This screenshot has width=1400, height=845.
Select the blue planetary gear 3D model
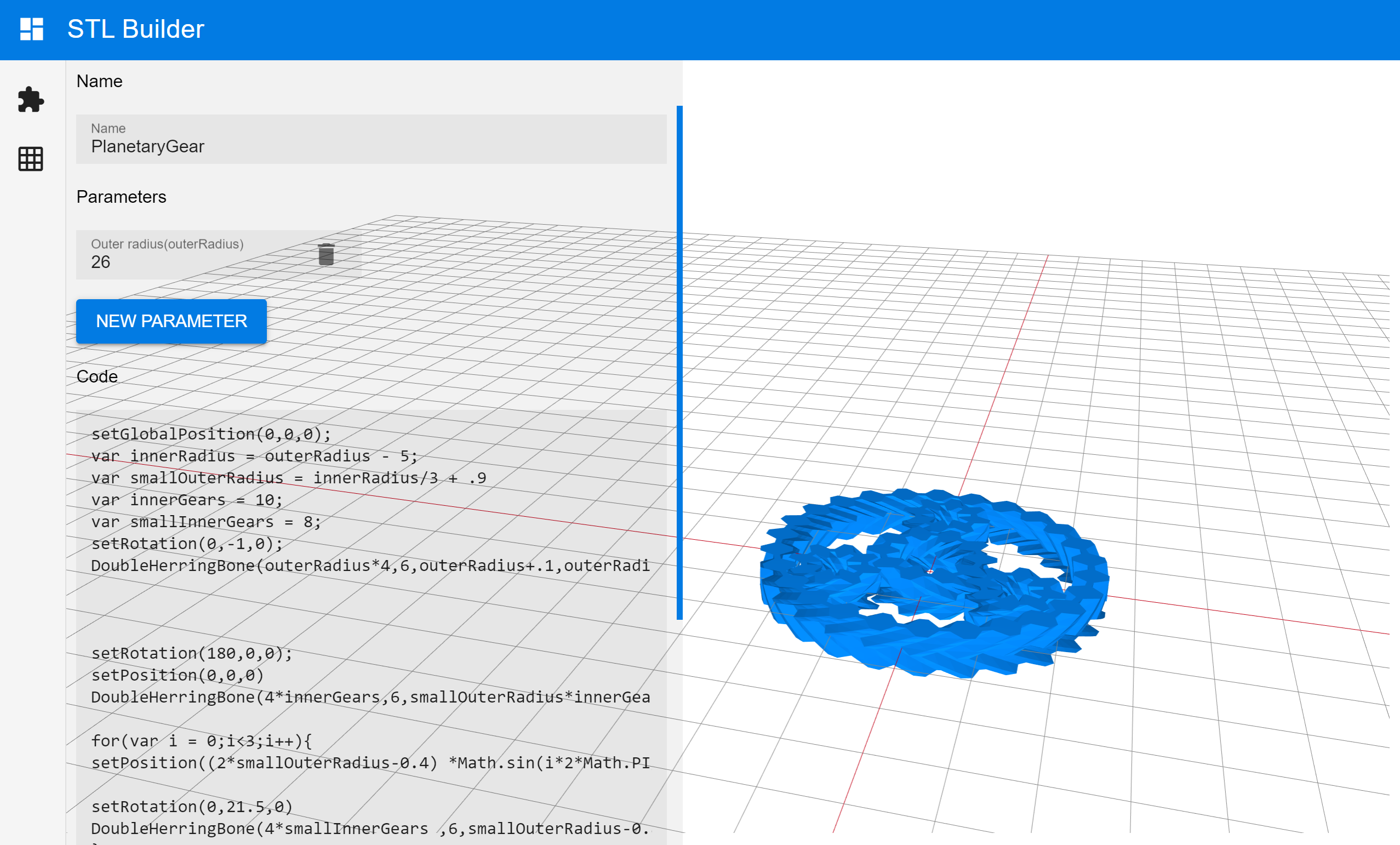coord(934,583)
